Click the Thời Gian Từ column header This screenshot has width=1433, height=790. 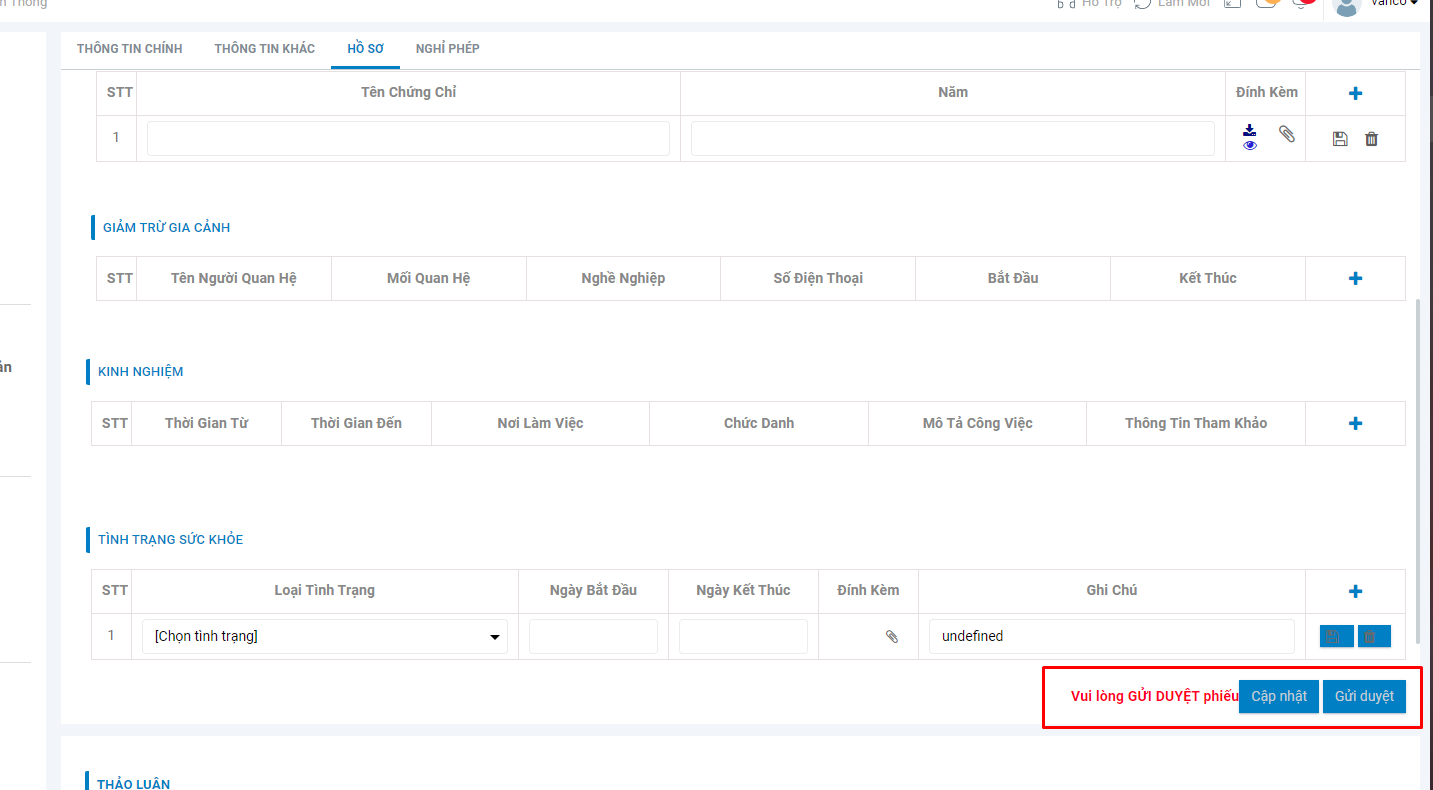point(206,423)
